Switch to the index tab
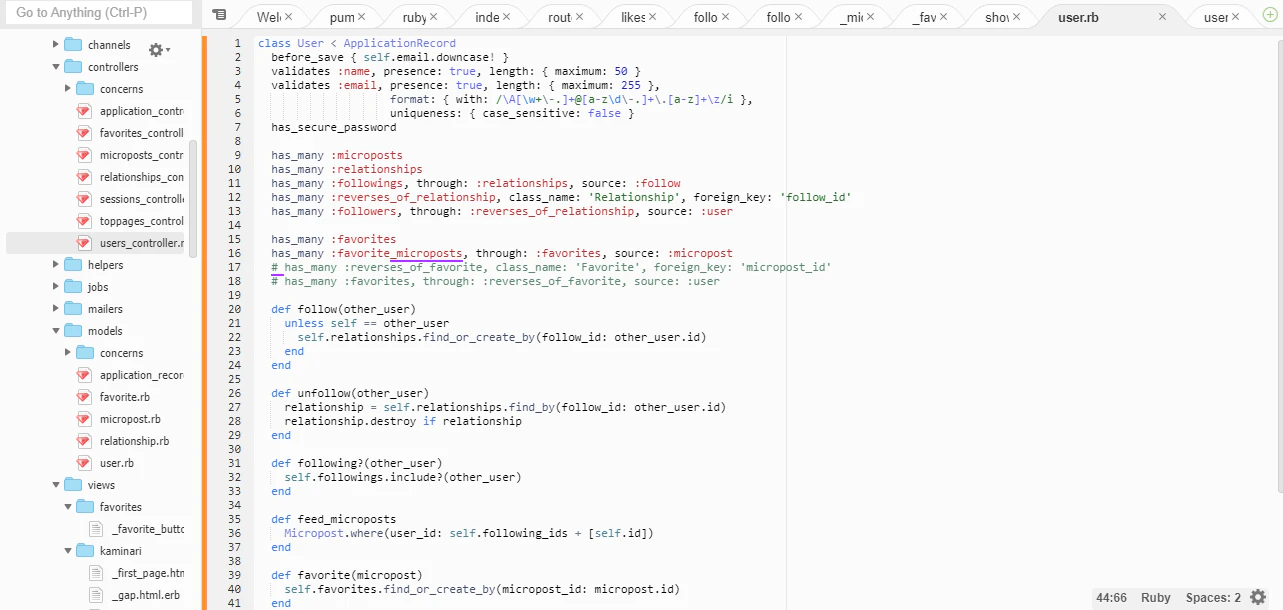Viewport: 1283px width, 610px height. [x=487, y=17]
